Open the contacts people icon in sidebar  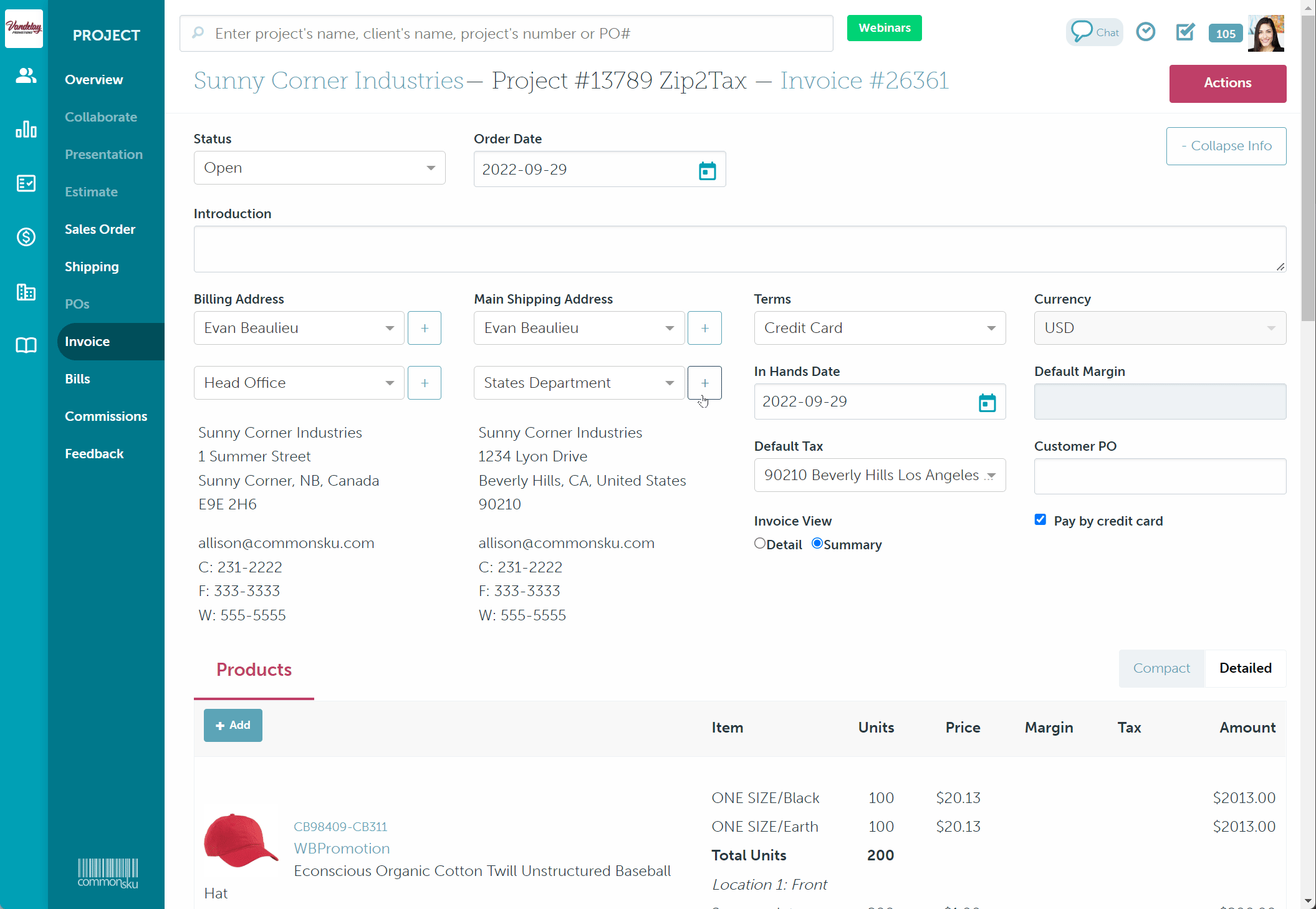[26, 76]
